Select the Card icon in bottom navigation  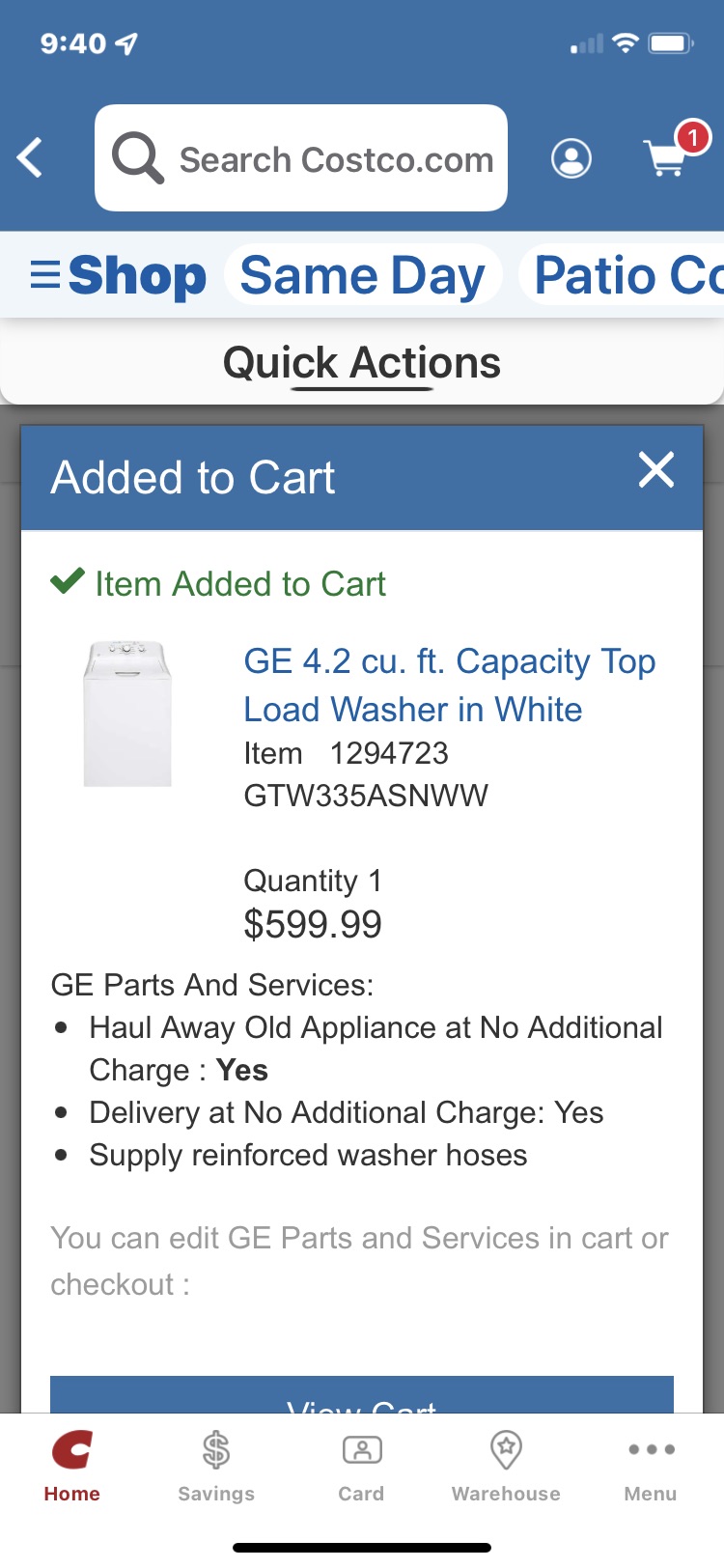(360, 1450)
